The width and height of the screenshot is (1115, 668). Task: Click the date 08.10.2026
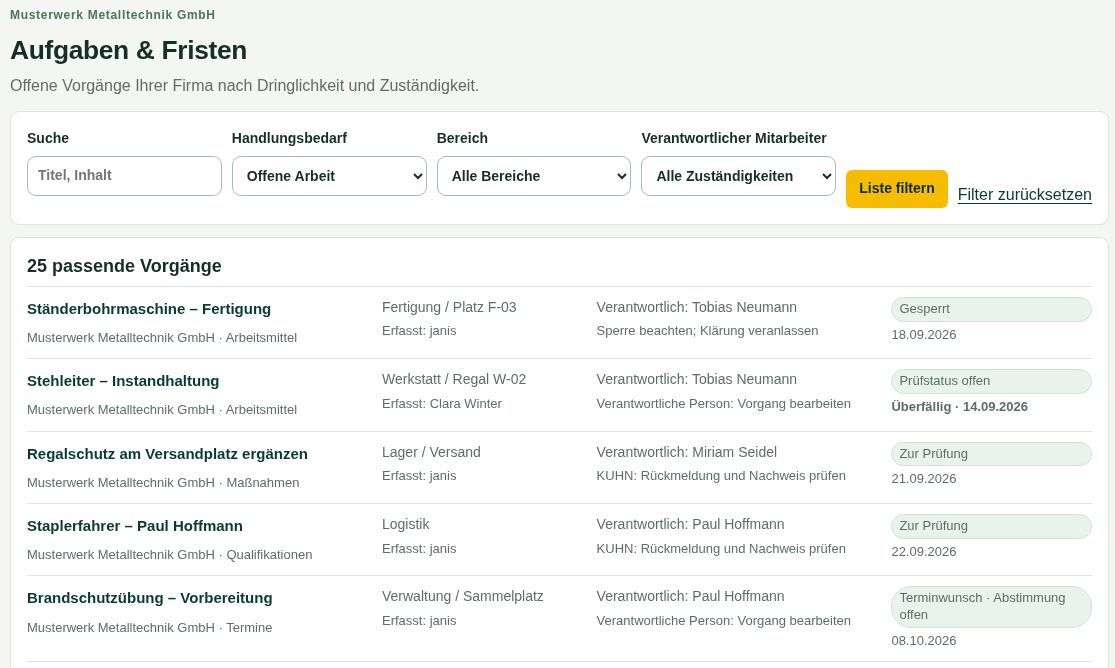pyautogui.click(x=924, y=640)
